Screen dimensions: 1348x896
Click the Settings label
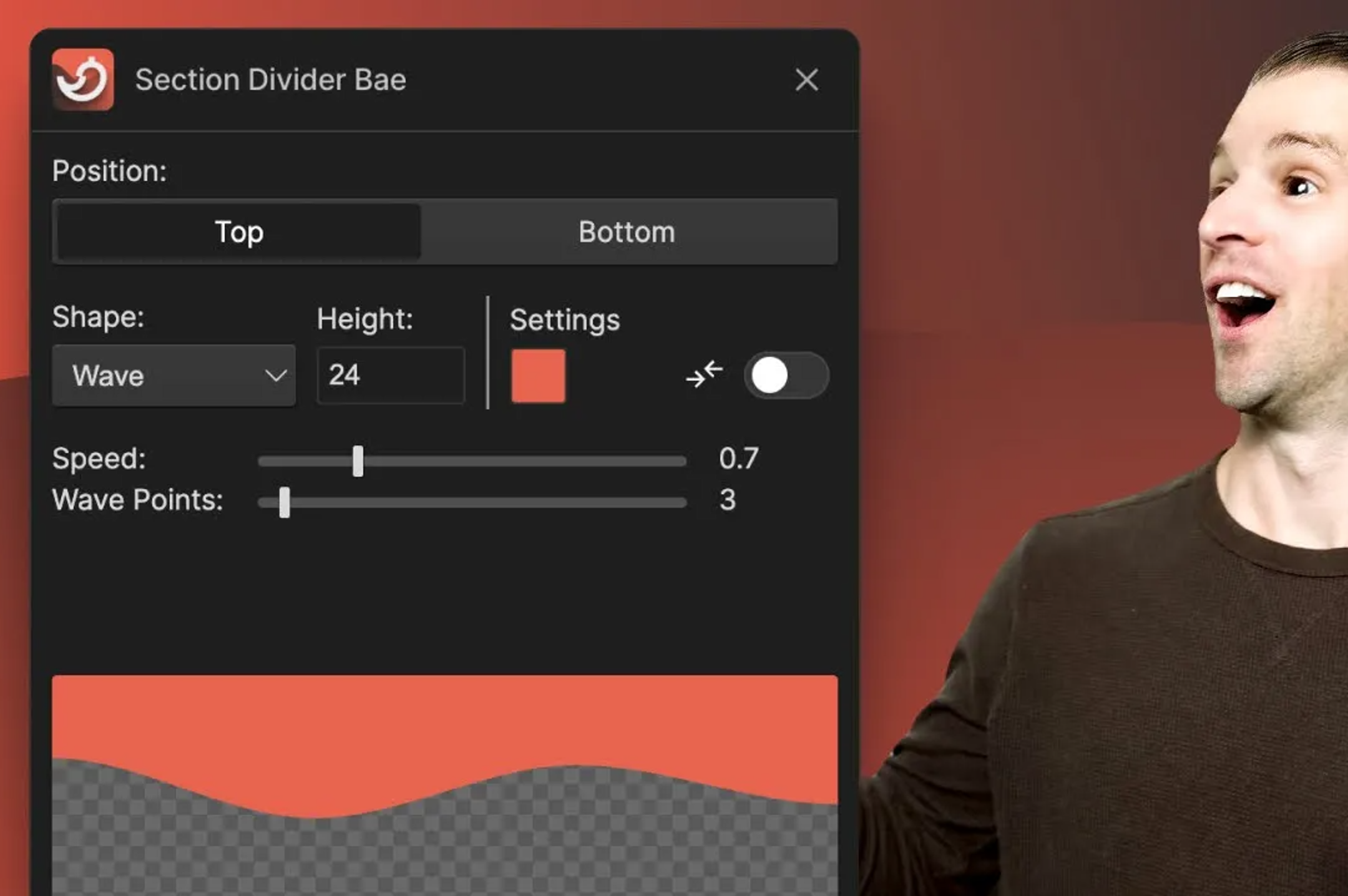point(564,320)
